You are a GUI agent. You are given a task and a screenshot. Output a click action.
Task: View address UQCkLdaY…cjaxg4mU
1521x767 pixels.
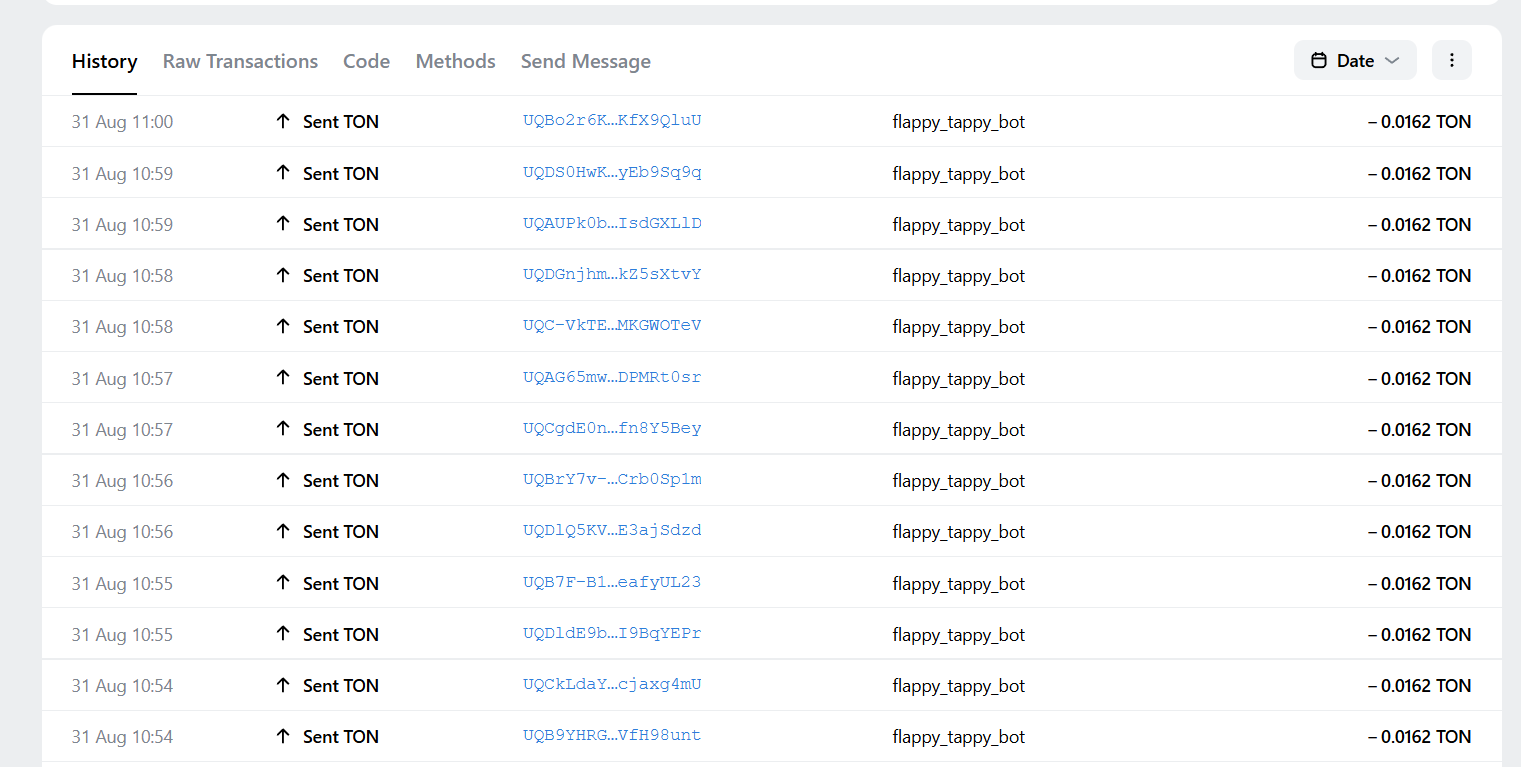[612, 684]
